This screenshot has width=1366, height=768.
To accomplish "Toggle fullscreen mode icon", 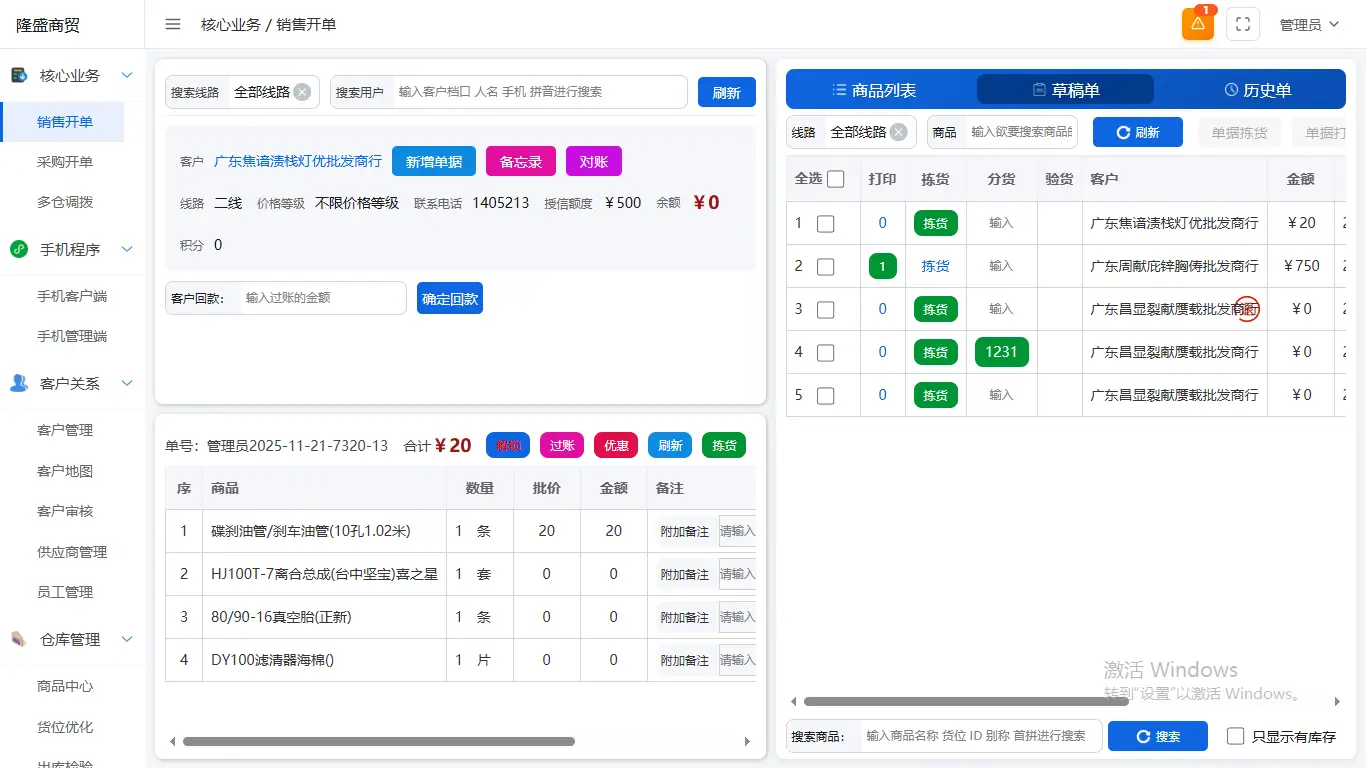I will point(1243,24).
